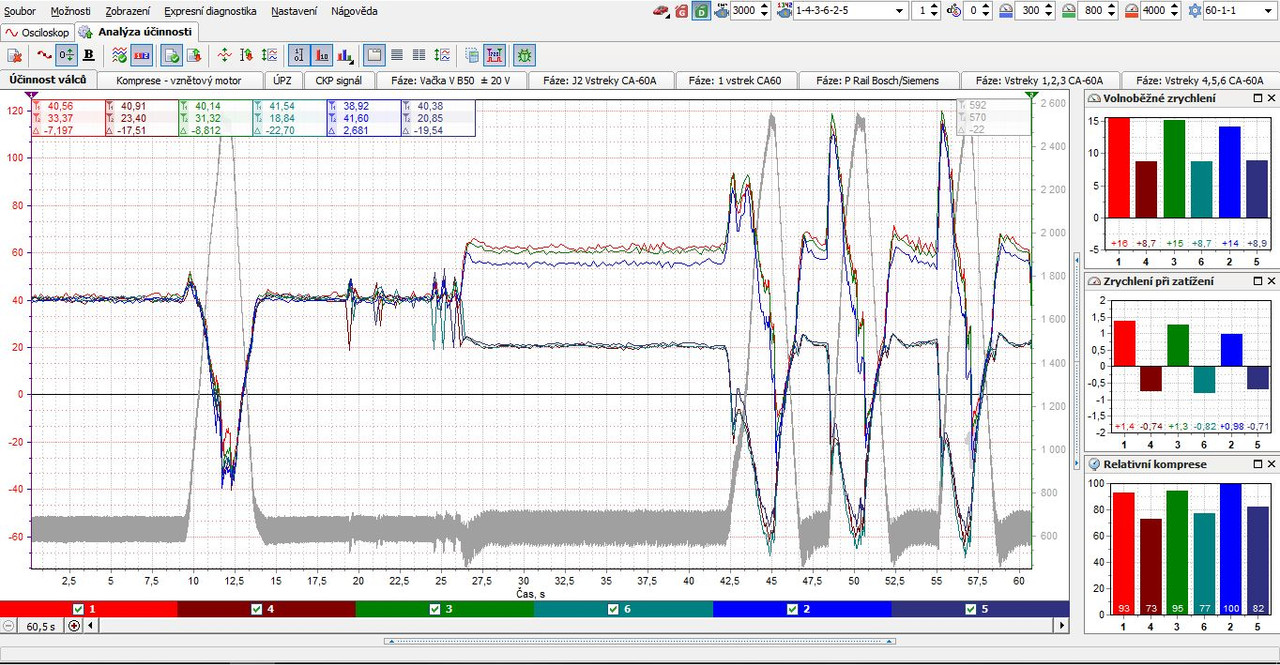Viewport: 1280px width, 665px height.
Task: Open the Možnosti menu
Action: pos(70,11)
